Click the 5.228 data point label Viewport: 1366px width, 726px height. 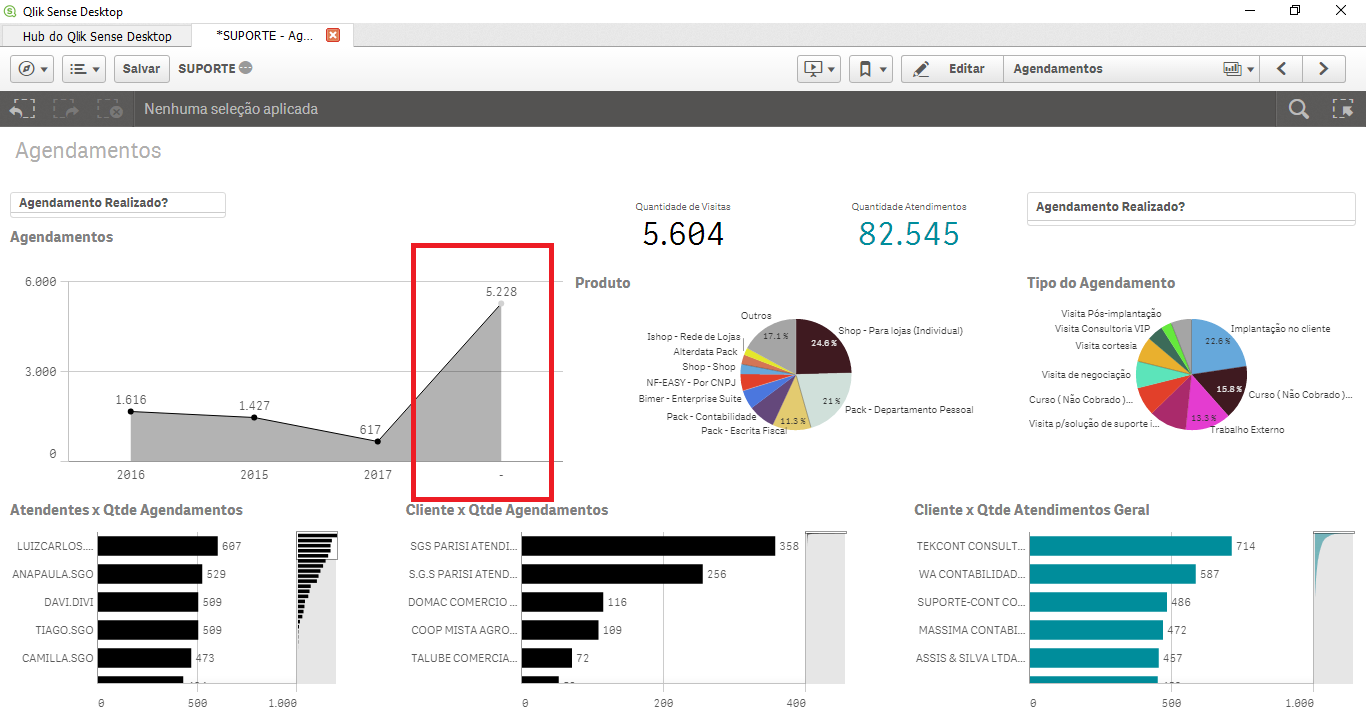pos(501,292)
